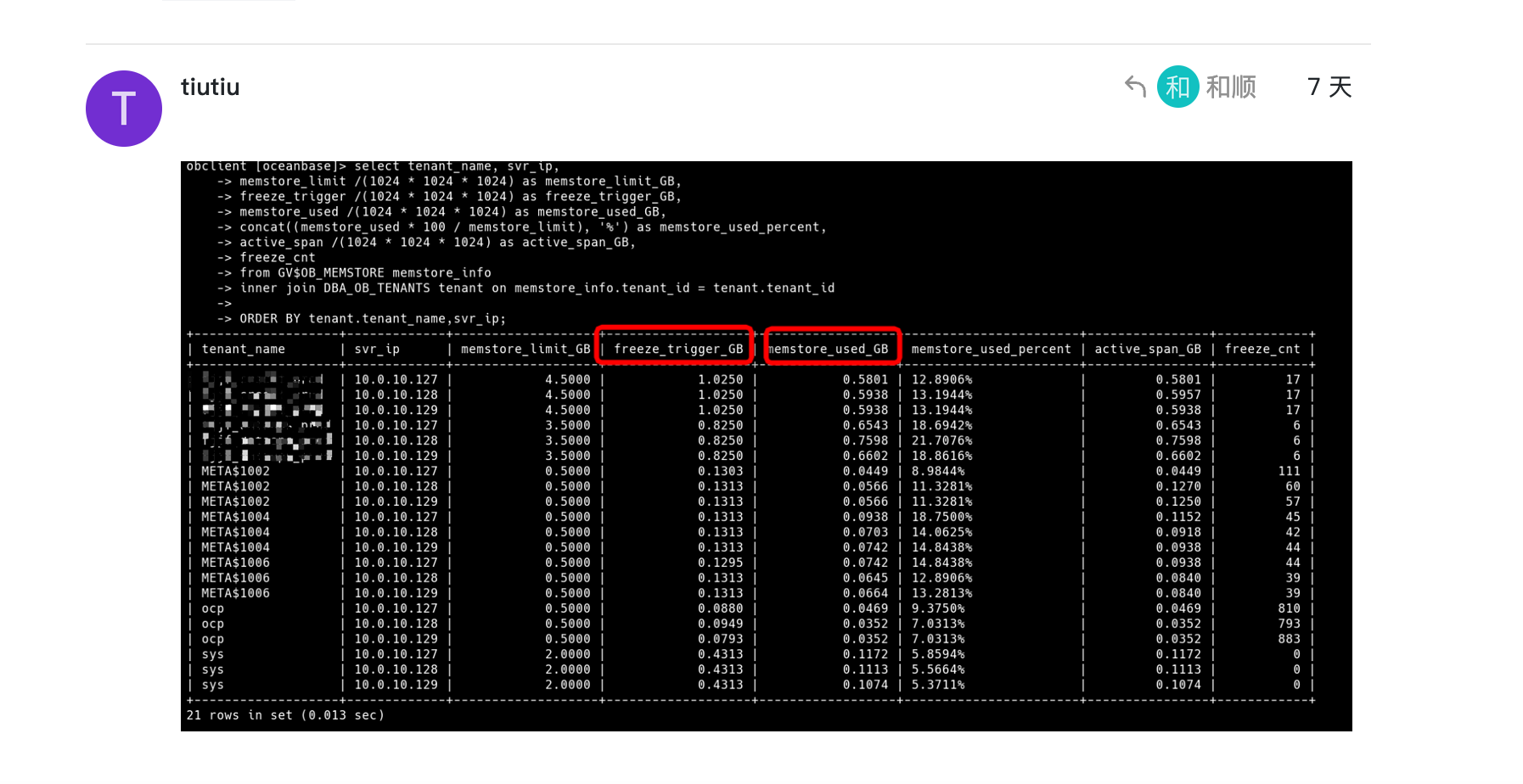Click the freeze_cnt column header
1523x784 pixels.
[1262, 349]
